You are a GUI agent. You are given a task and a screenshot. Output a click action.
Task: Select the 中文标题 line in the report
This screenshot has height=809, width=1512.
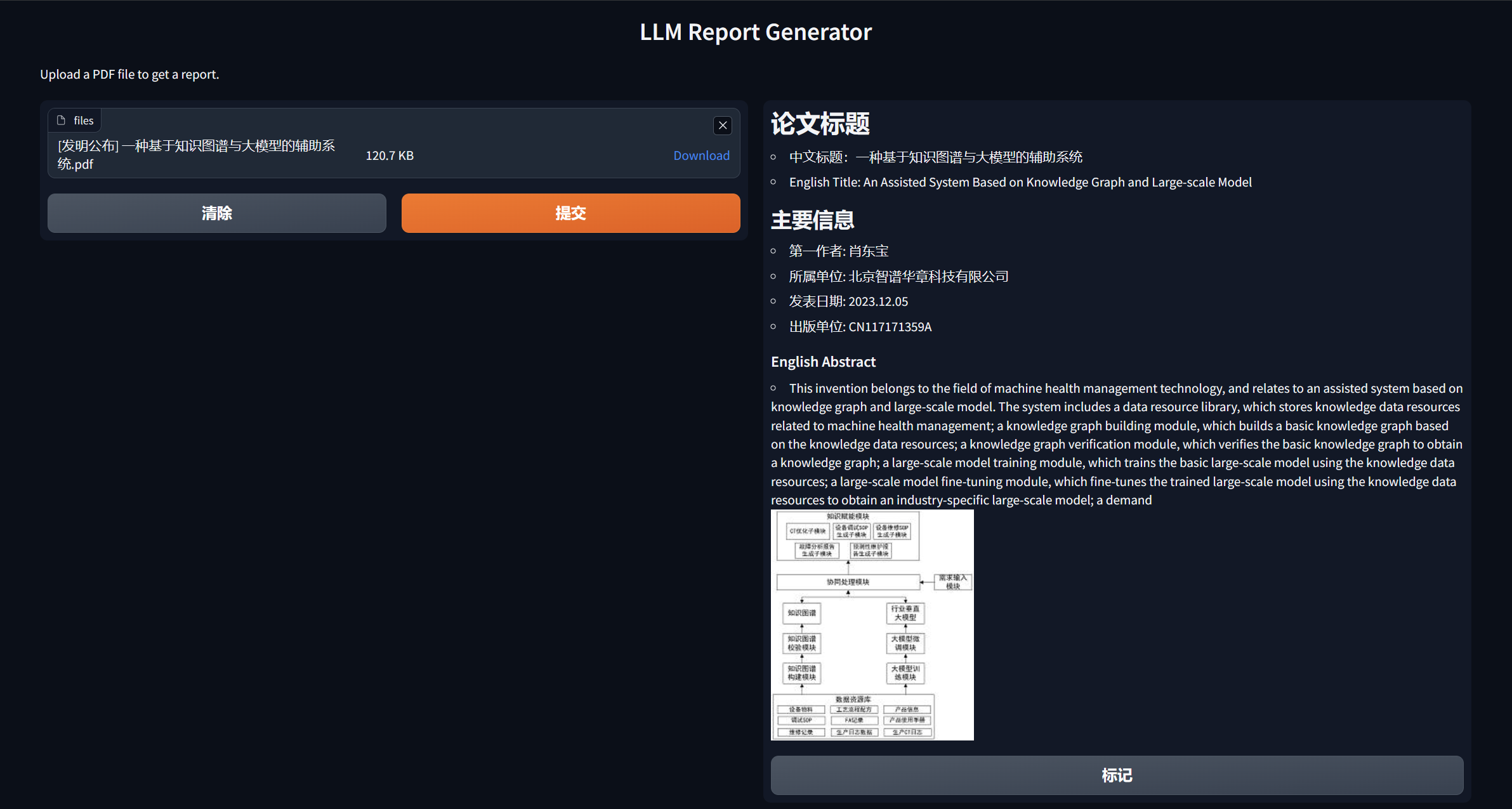936,157
